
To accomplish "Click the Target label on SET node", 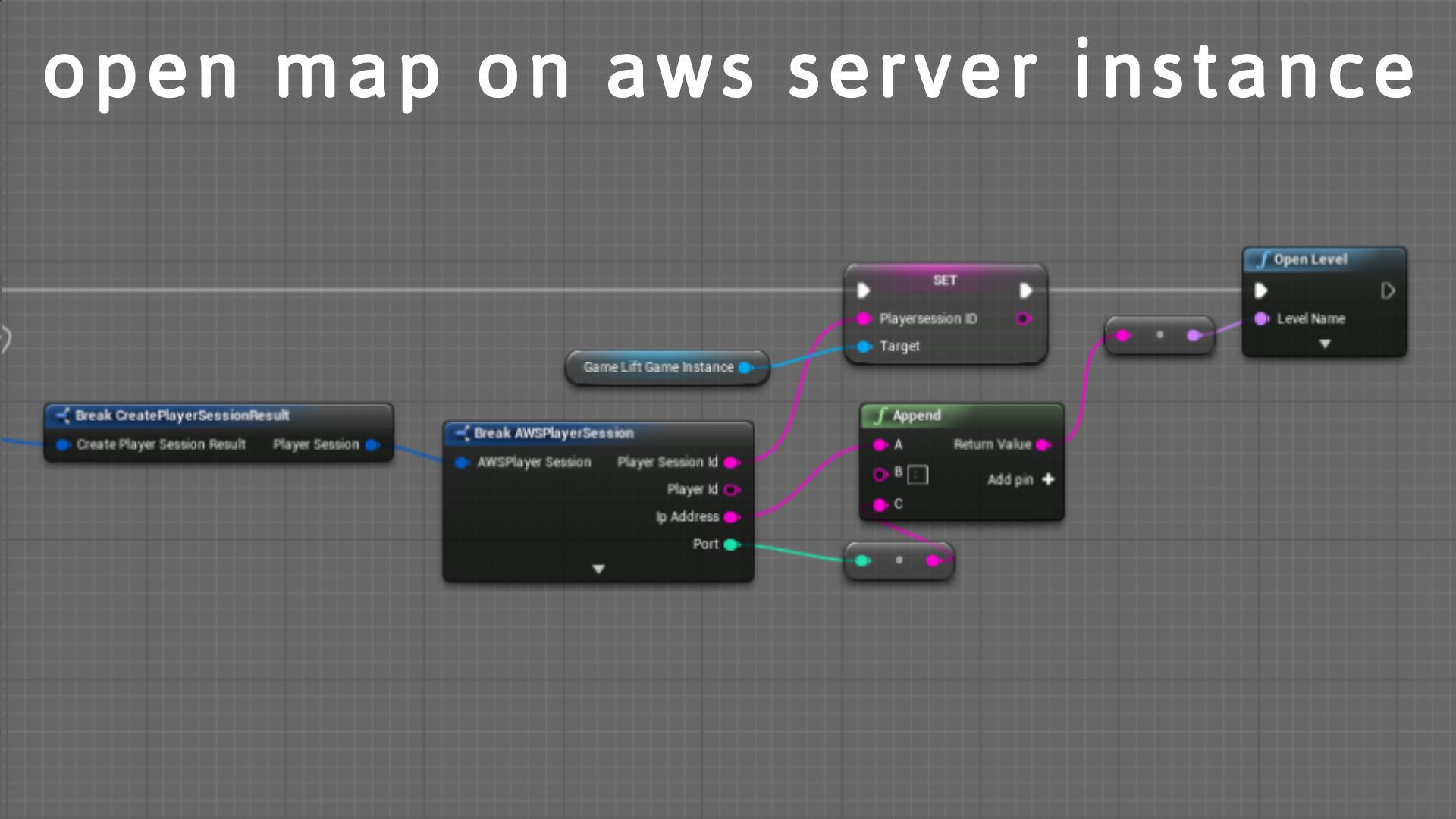I will click(899, 347).
